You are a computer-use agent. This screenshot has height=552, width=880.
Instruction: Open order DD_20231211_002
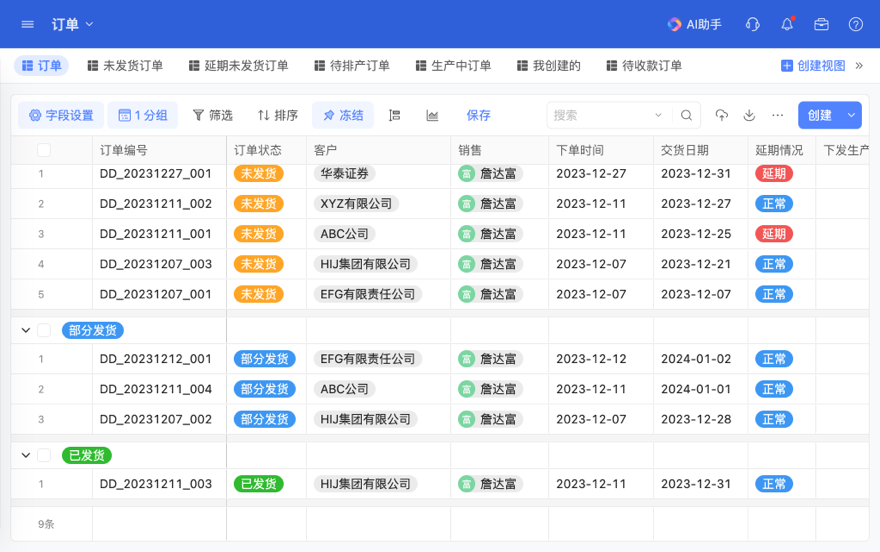(x=155, y=204)
